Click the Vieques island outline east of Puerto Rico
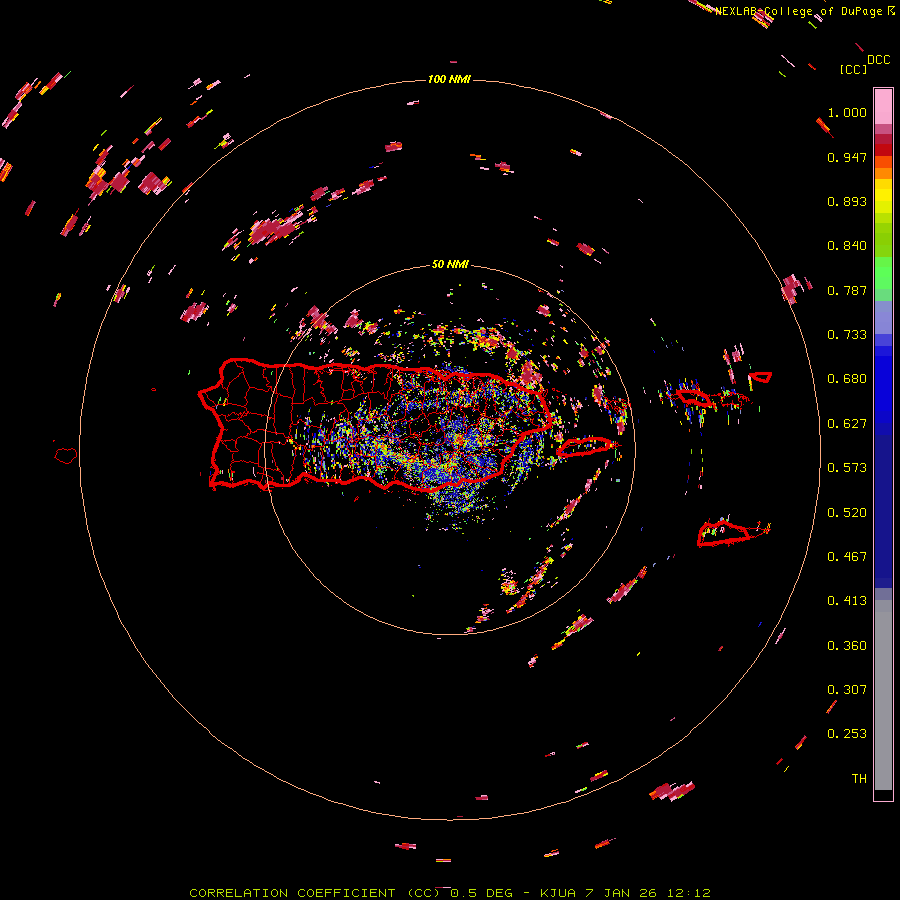 [587, 447]
